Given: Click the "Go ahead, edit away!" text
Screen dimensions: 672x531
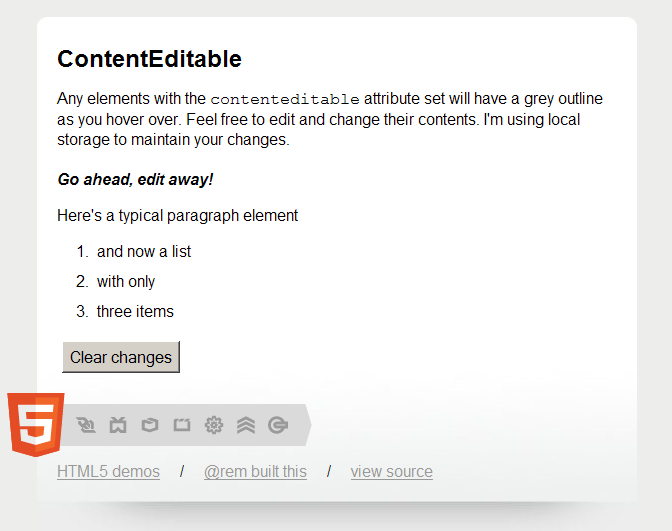Looking at the screenshot, I should (x=135, y=180).
